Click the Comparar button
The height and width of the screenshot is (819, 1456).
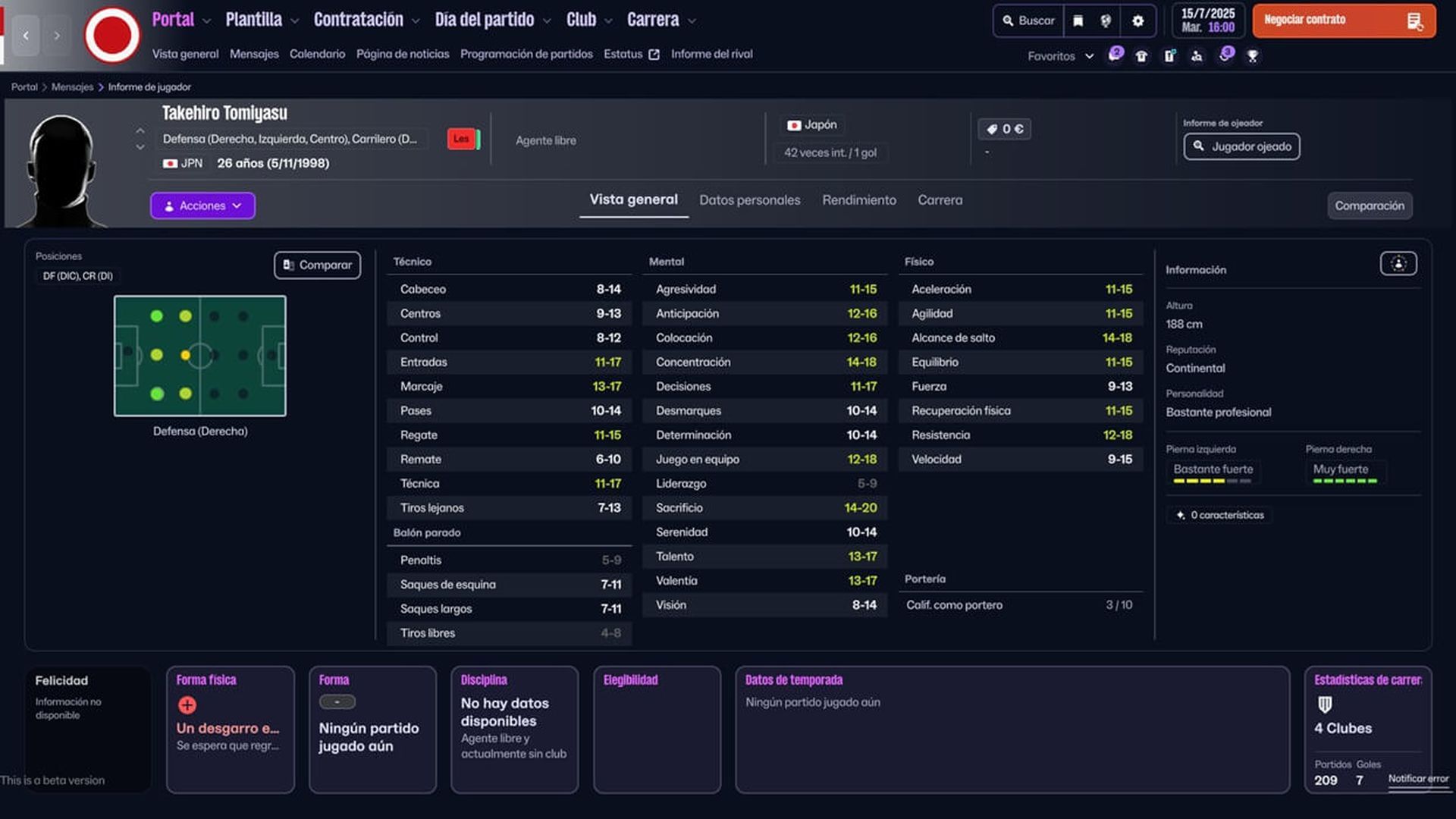(317, 265)
